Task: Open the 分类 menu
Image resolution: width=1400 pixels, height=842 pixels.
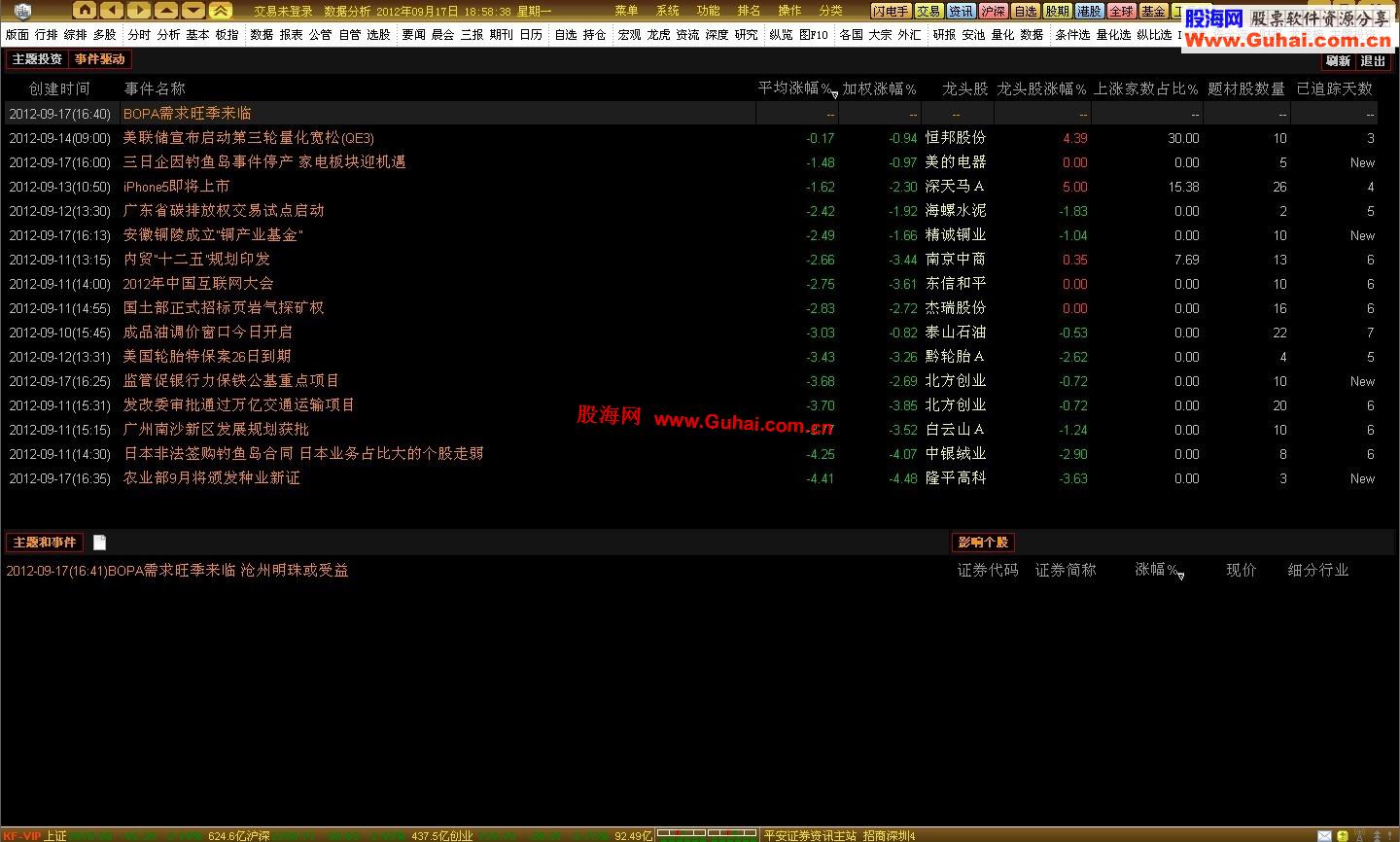Action: [x=831, y=11]
